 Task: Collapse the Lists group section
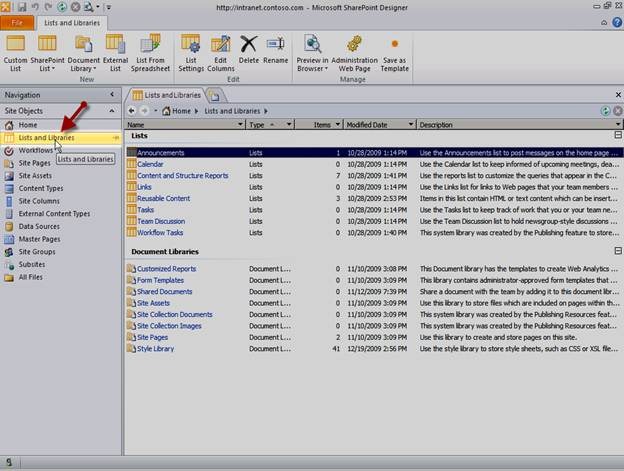point(618,135)
